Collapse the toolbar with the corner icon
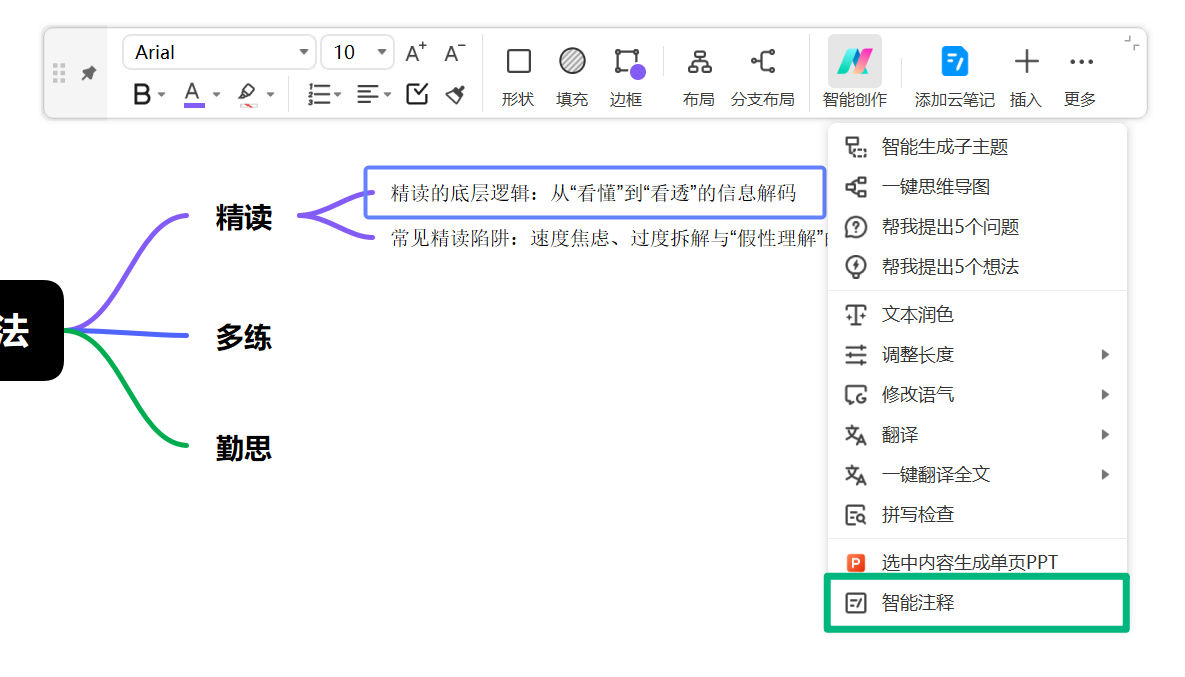 tap(1131, 43)
